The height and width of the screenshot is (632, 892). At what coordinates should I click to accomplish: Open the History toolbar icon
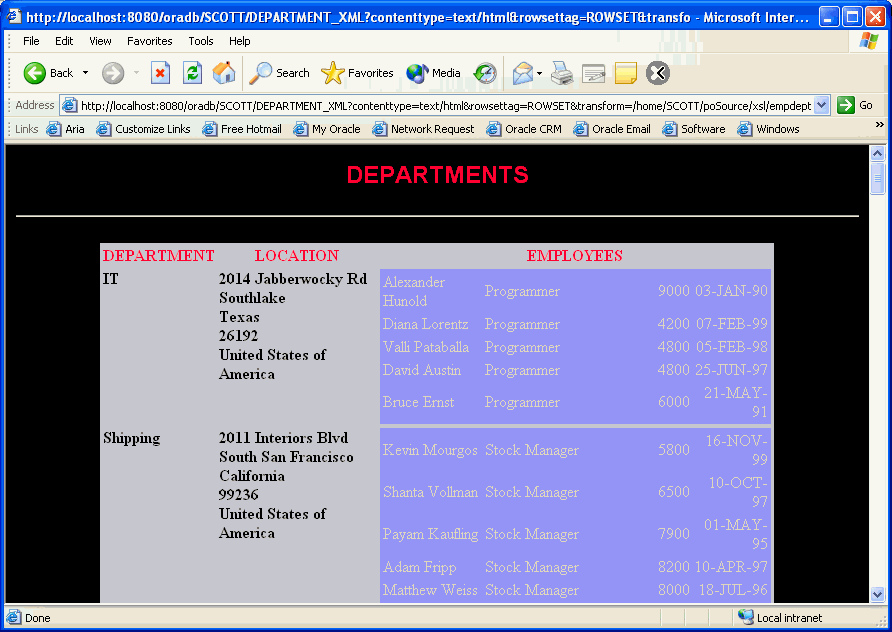point(485,73)
